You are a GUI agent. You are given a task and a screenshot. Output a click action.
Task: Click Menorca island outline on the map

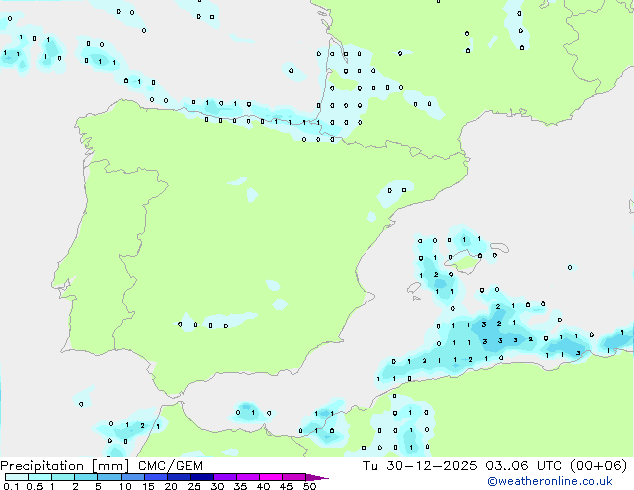(x=500, y=247)
